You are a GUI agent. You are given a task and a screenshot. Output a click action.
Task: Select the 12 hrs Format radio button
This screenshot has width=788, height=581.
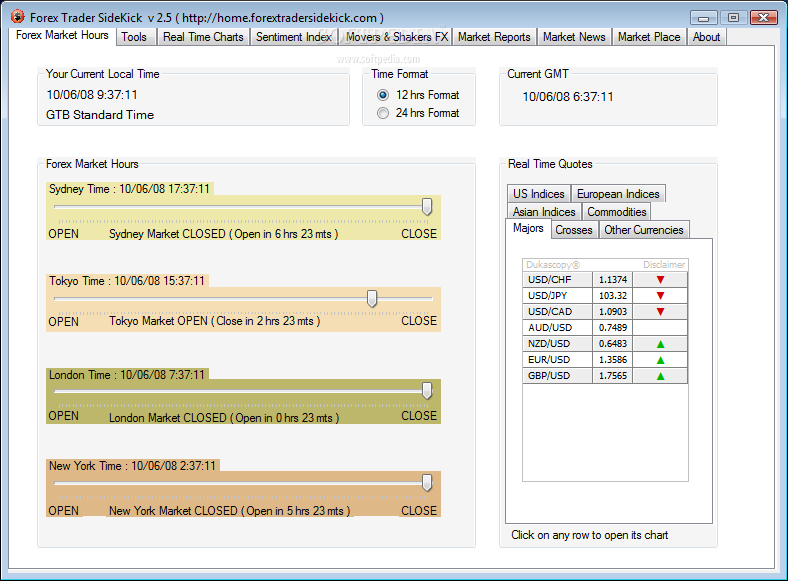383,95
